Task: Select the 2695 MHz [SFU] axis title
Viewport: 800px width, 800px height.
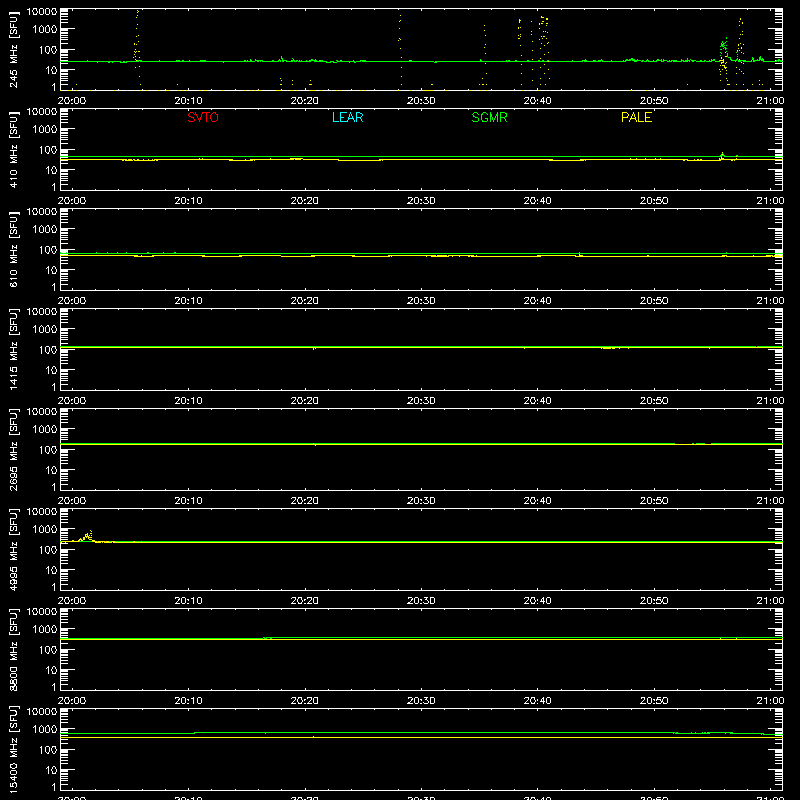Action: pos(13,449)
